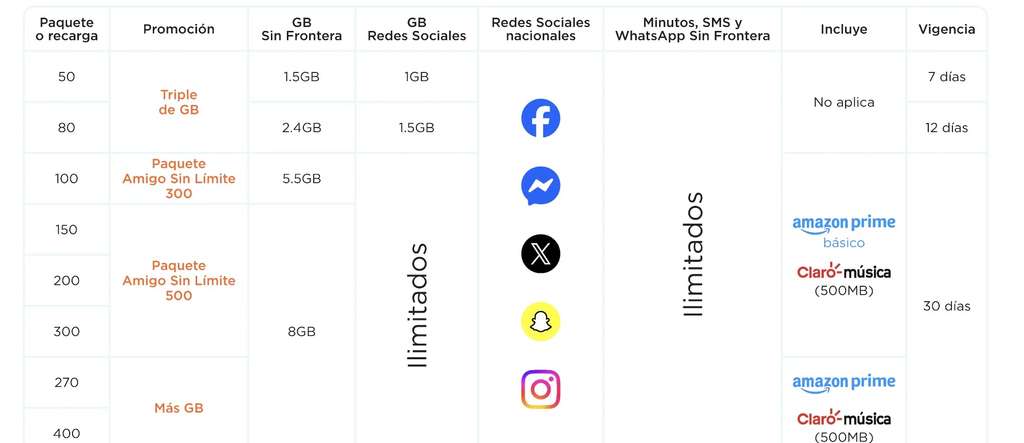Select the 100 recharge amount cell
The height and width of the screenshot is (443, 1024).
tap(67, 178)
